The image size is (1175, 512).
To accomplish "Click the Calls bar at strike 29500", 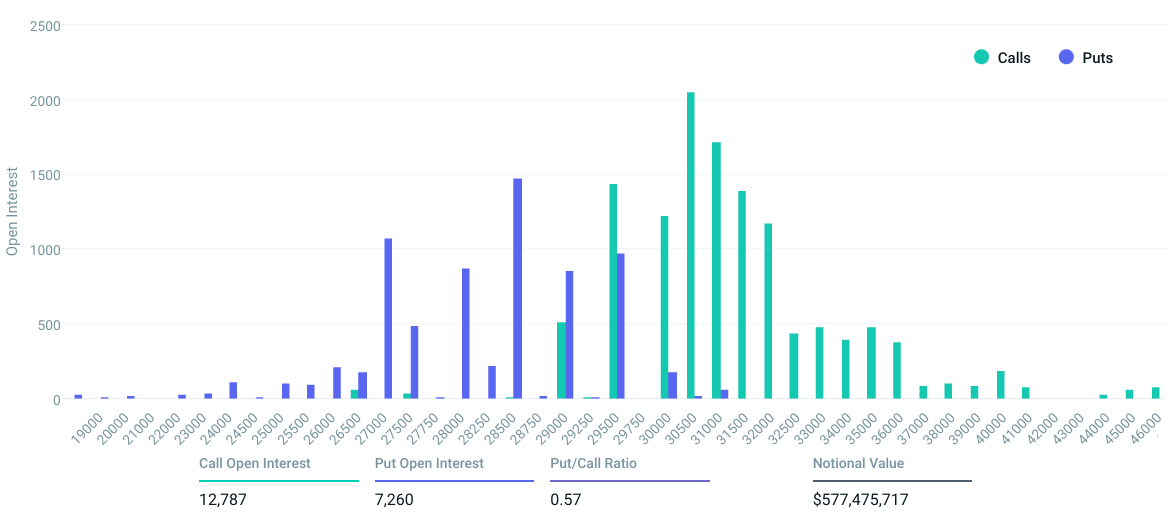I will 613,291.
